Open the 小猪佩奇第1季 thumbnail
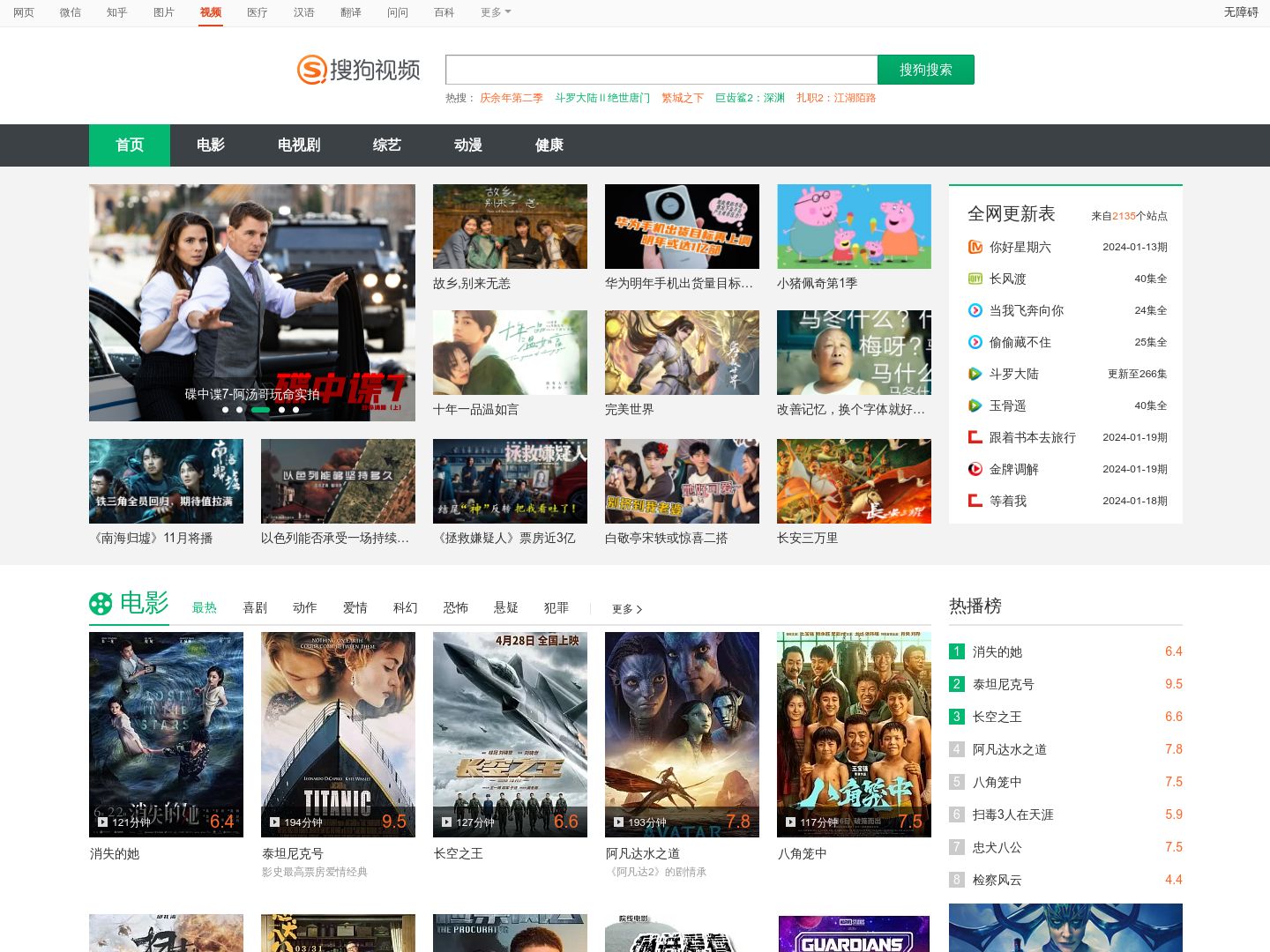 tap(854, 227)
